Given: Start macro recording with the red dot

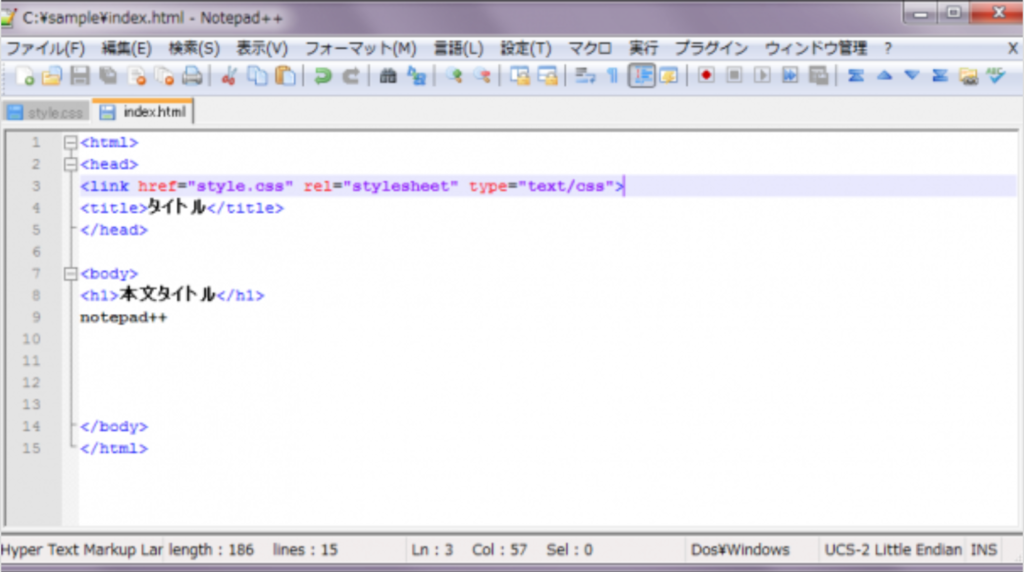Looking at the screenshot, I should point(705,76).
